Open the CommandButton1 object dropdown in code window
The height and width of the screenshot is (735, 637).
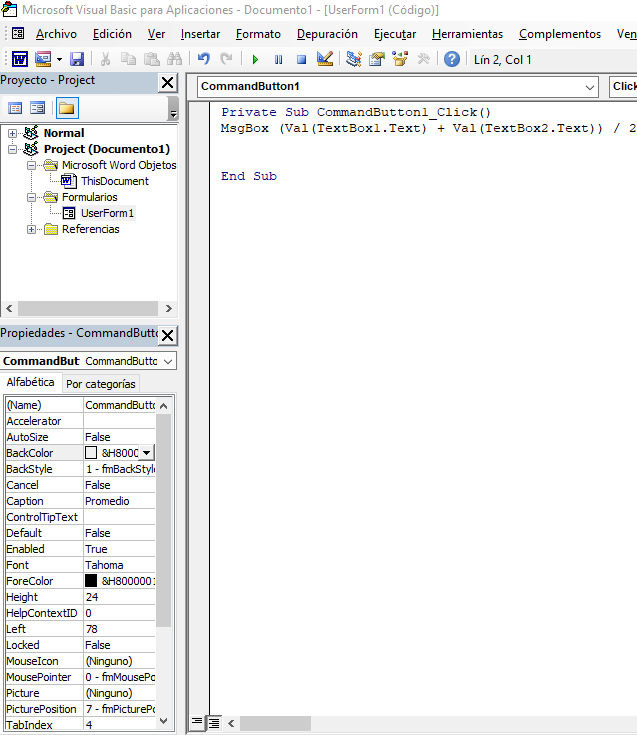point(589,87)
